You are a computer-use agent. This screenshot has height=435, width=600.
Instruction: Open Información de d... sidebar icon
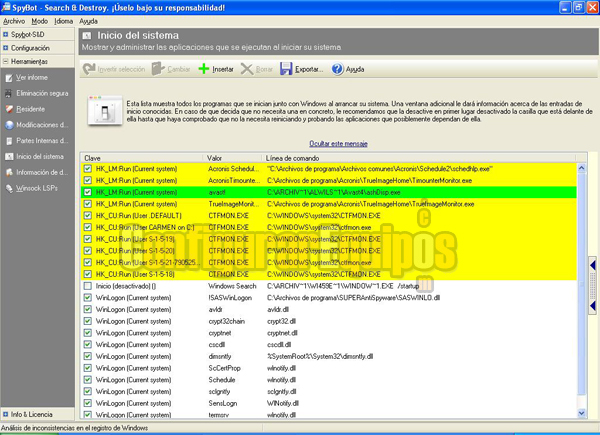tap(9, 172)
